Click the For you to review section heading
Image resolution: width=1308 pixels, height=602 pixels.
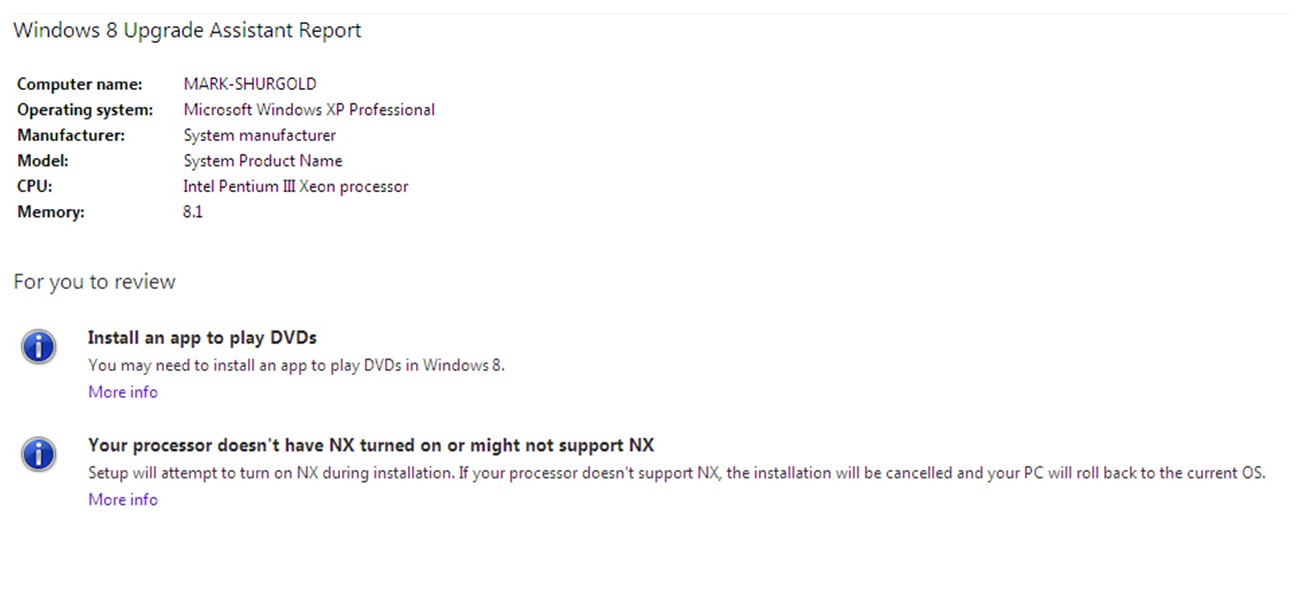[94, 282]
